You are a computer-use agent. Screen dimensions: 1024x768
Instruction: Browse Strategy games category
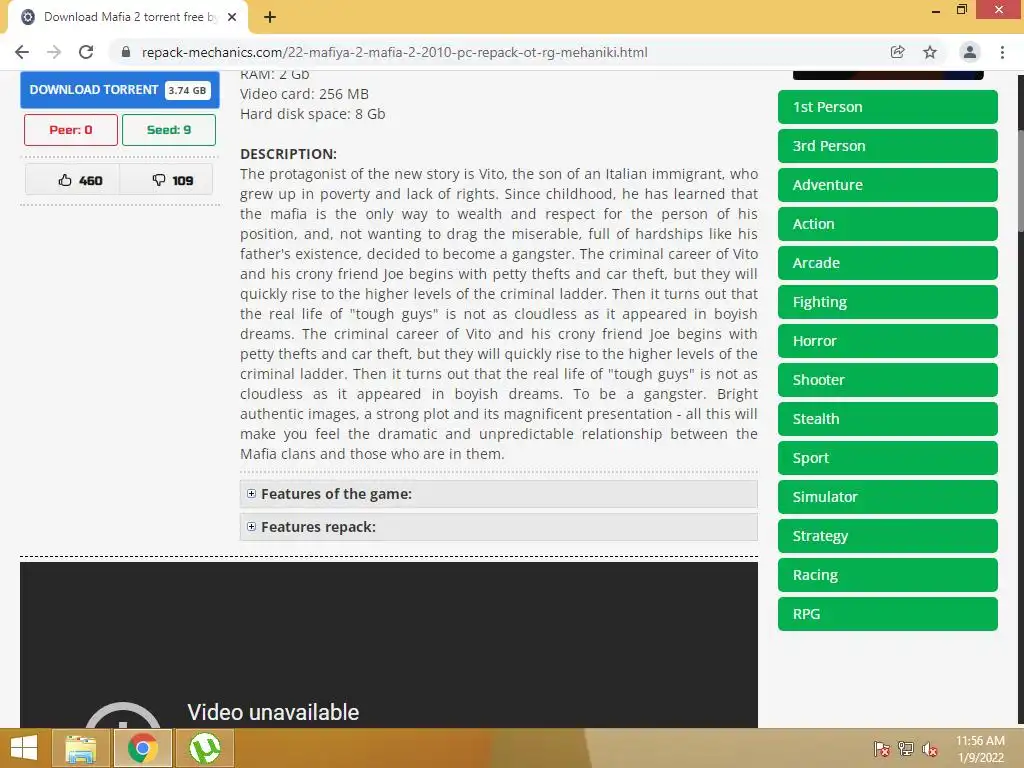point(888,536)
